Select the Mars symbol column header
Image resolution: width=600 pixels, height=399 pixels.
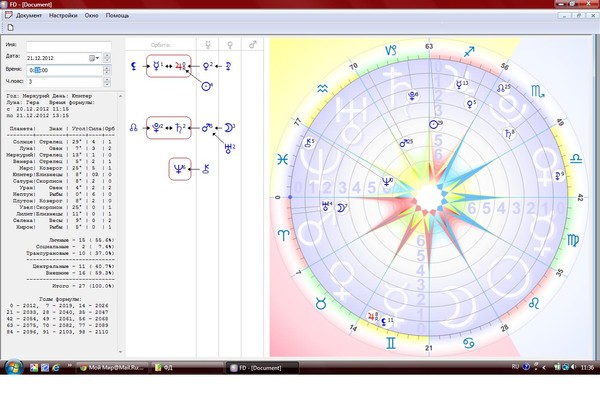253,45
